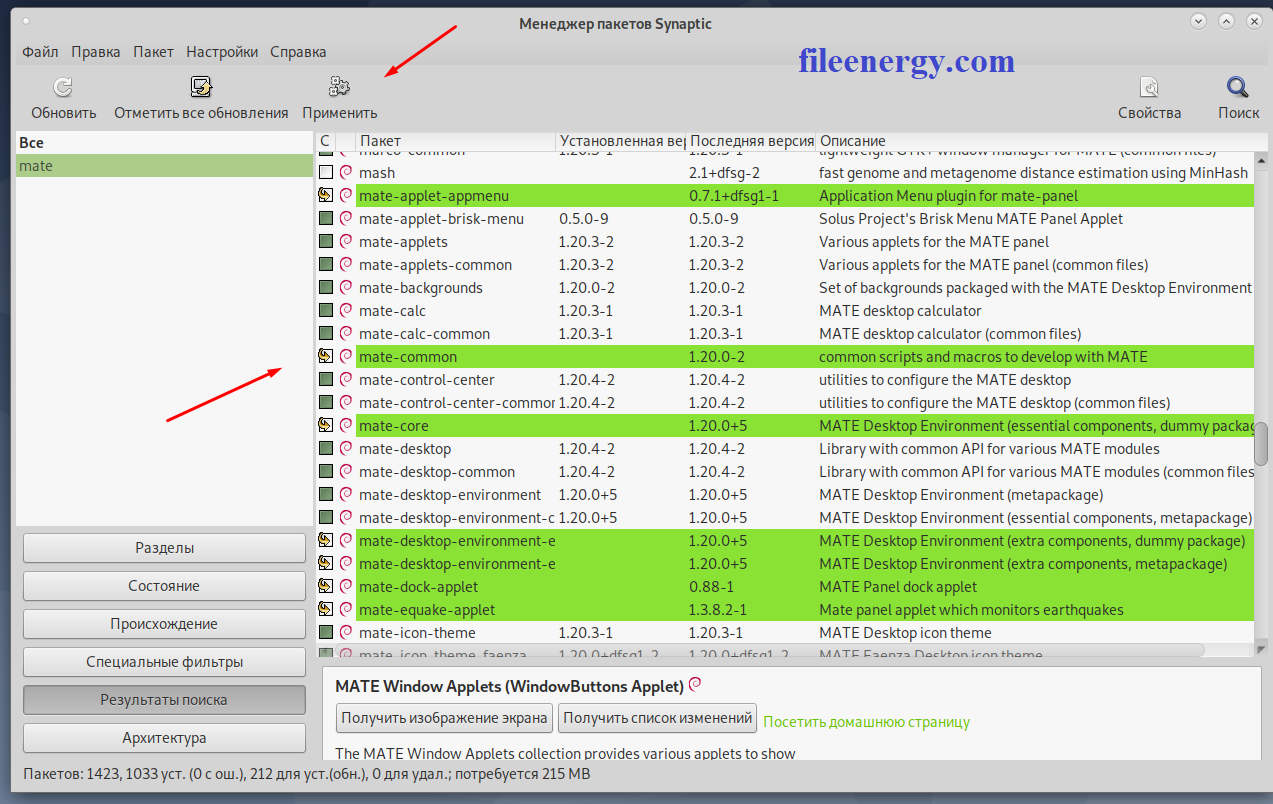Click Debian swirl icon beside mate-applets
Screen dimensions: 1273x804
click(x=346, y=241)
